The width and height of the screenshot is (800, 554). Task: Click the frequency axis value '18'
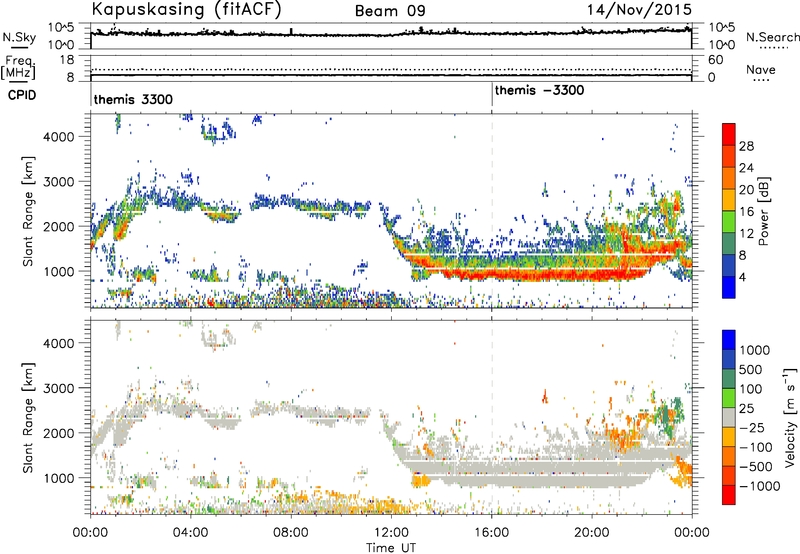pos(67,60)
